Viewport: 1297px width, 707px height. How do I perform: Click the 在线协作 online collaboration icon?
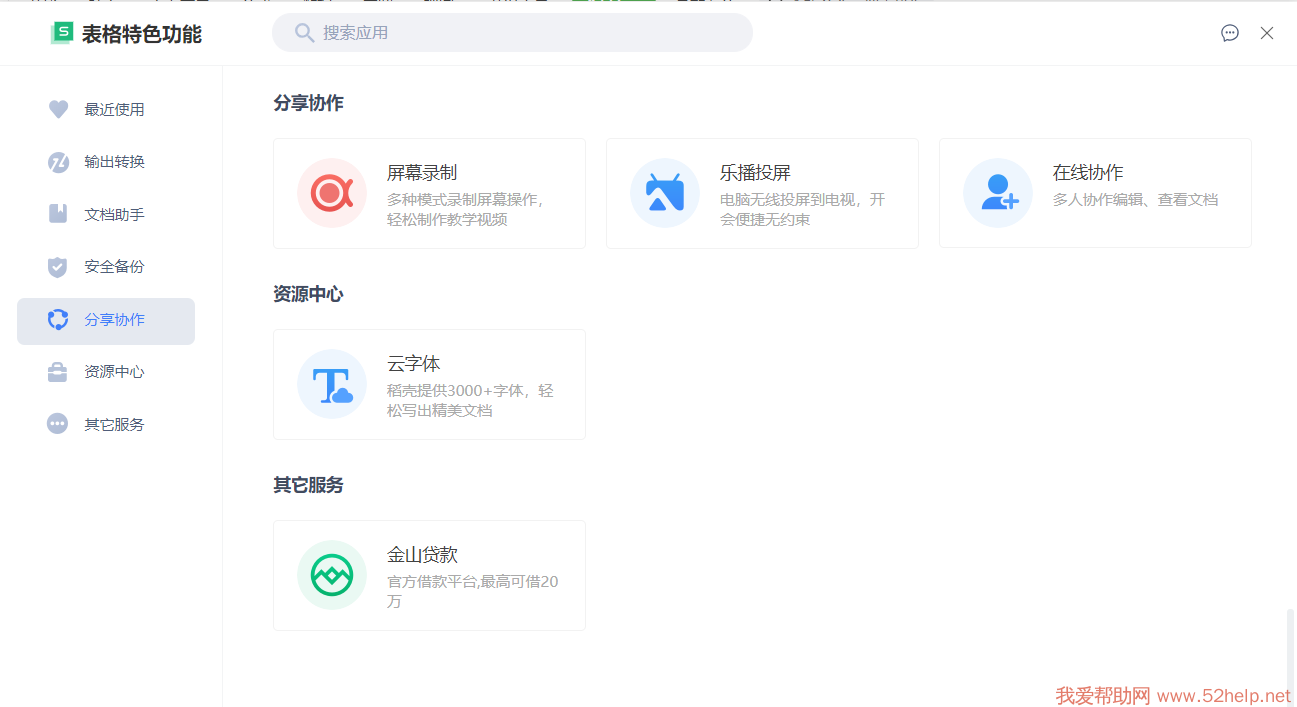998,193
